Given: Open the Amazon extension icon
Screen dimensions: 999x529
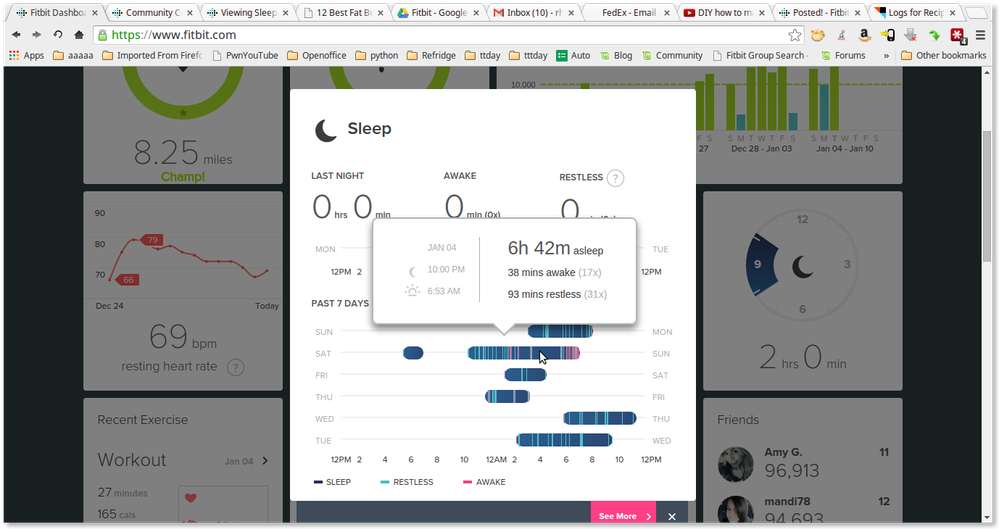Looking at the screenshot, I should (864, 35).
